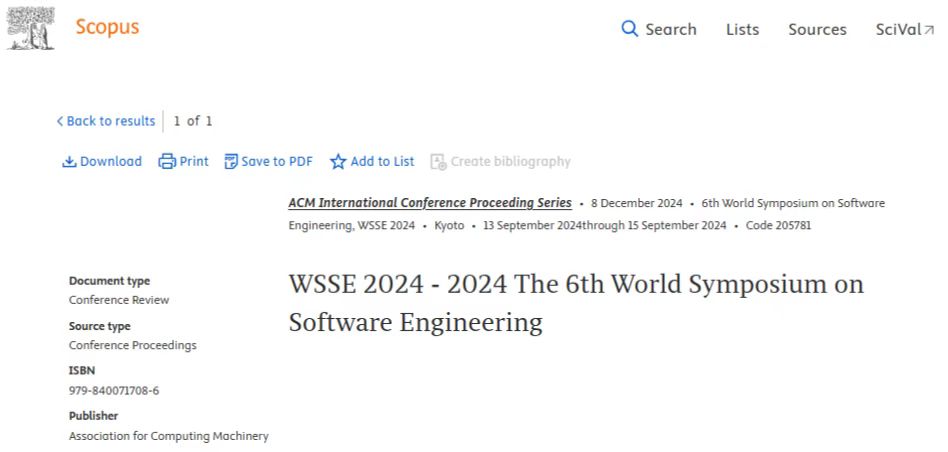
Task: Open the Scopus home wordmark
Action: point(107,27)
